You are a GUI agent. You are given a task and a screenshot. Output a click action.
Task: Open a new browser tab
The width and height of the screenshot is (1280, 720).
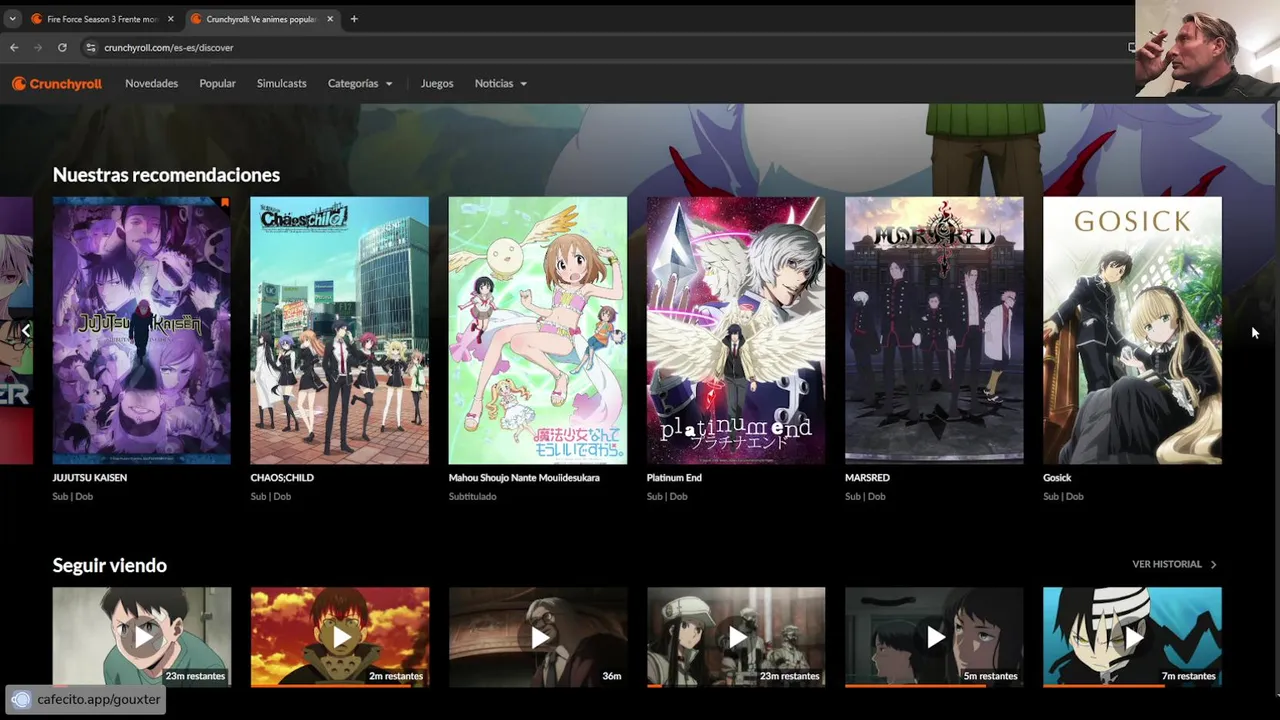click(354, 19)
